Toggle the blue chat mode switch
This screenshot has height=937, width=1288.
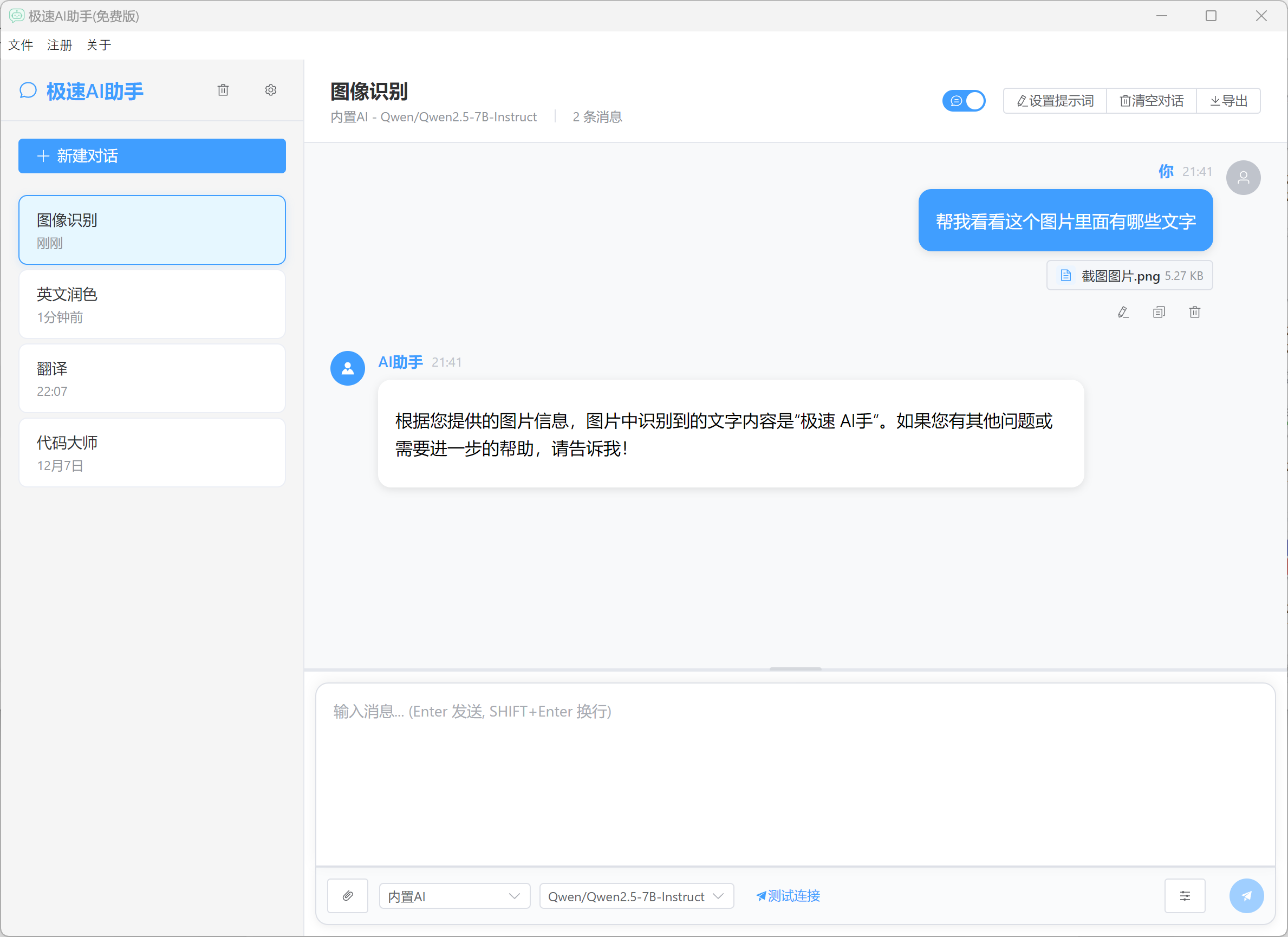(x=964, y=101)
